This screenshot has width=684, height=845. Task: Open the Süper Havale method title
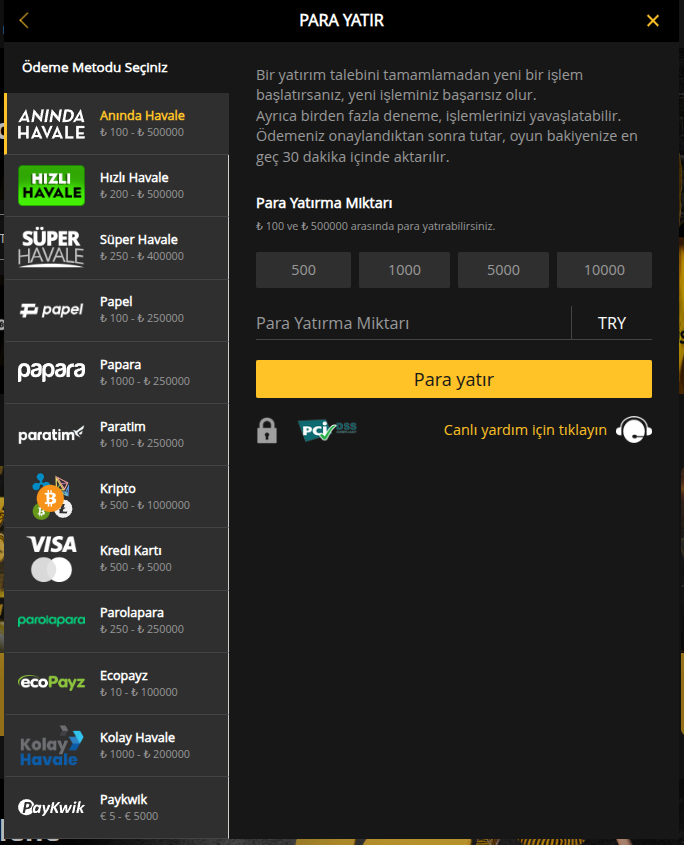pos(139,239)
